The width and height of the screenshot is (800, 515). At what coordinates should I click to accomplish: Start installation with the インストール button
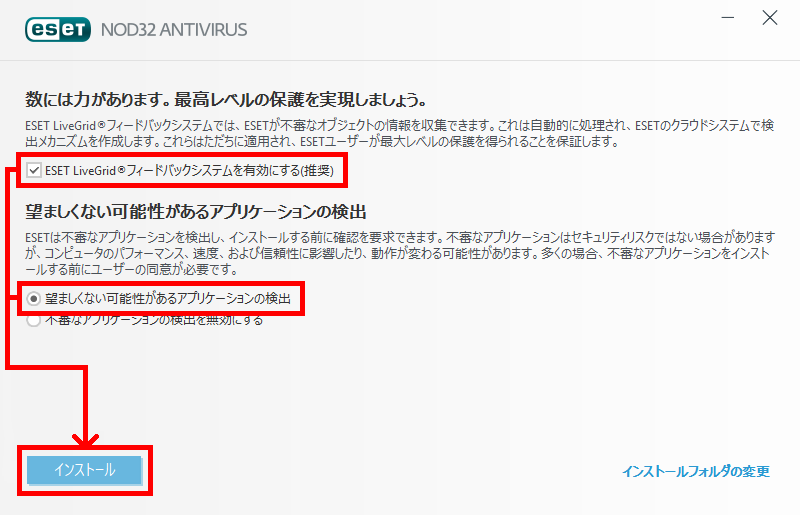click(84, 470)
